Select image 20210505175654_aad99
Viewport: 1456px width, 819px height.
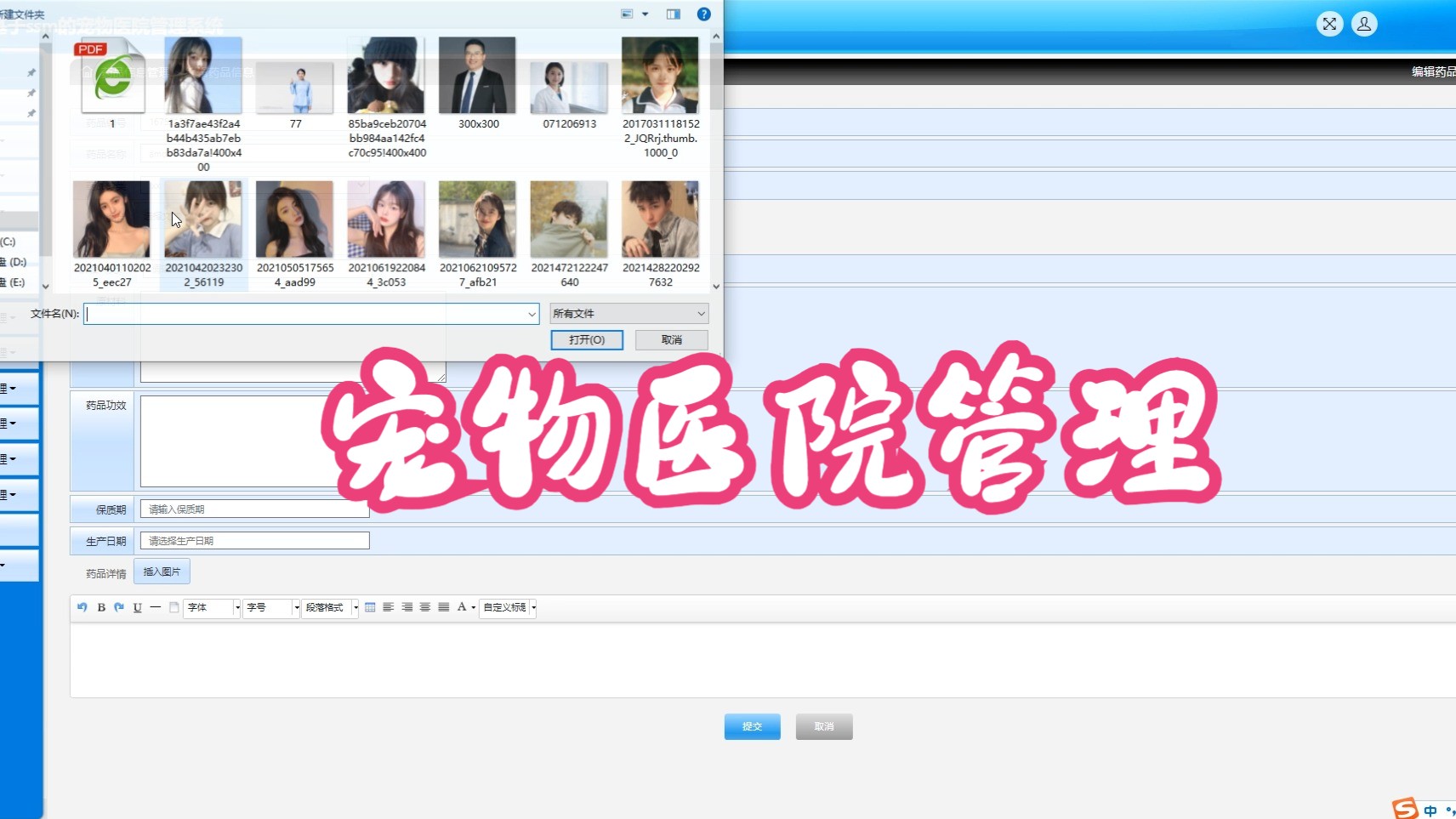pyautogui.click(x=295, y=234)
